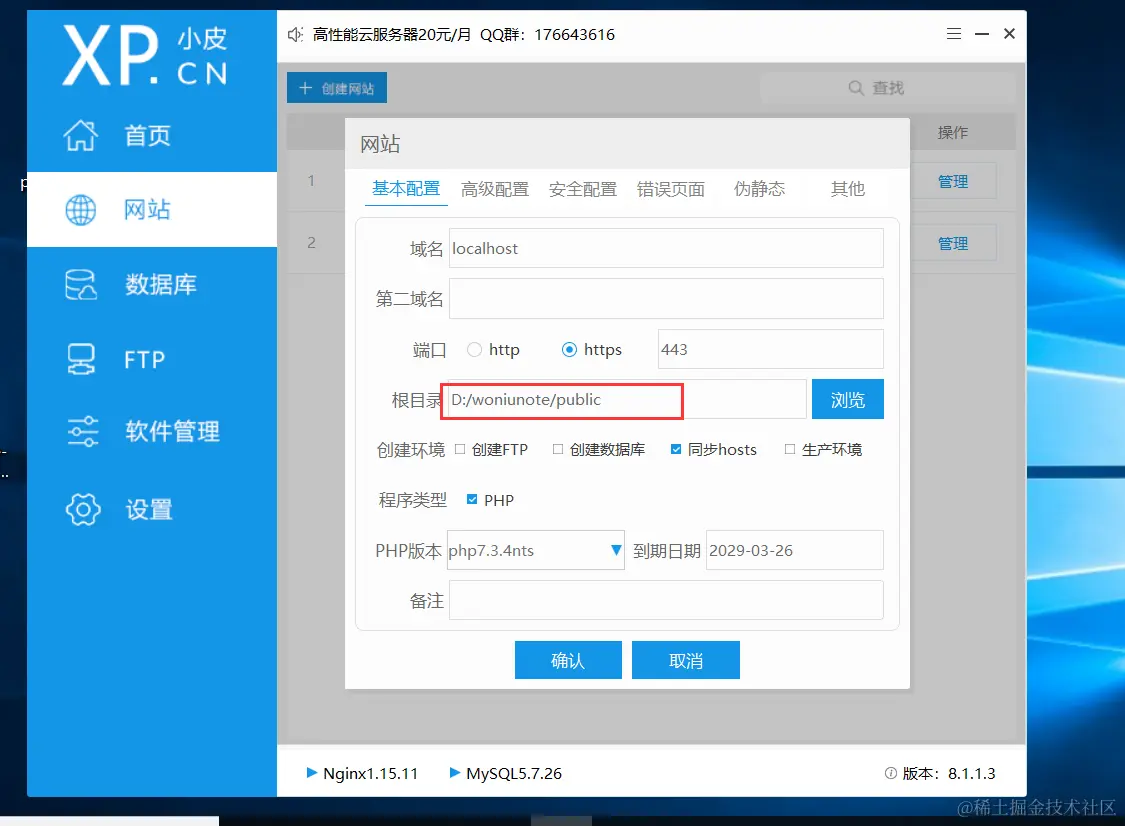The image size is (1125, 826).
Task: Open the FTP server icon in sidebar
Action: (81, 360)
